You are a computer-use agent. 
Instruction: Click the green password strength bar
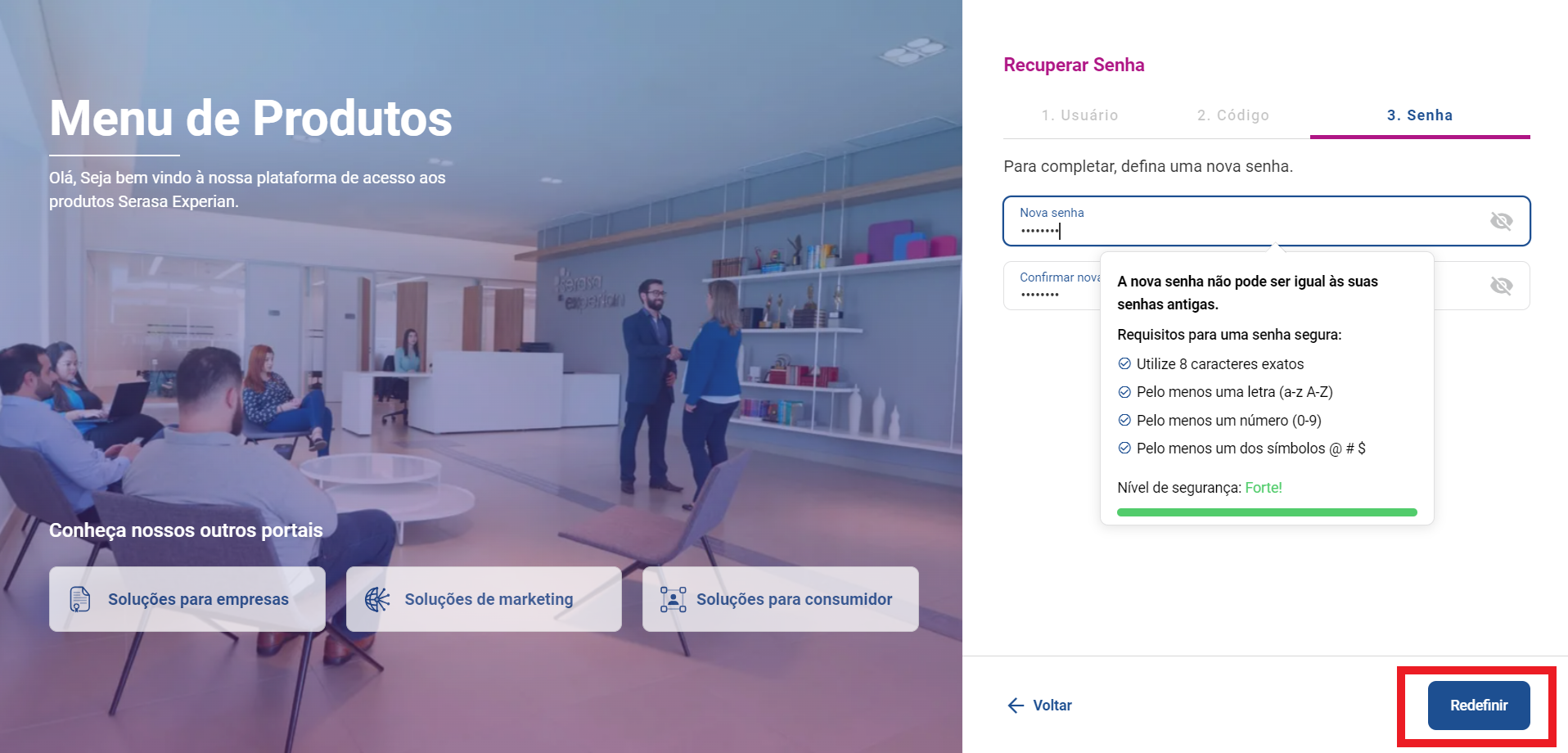coord(1267,512)
